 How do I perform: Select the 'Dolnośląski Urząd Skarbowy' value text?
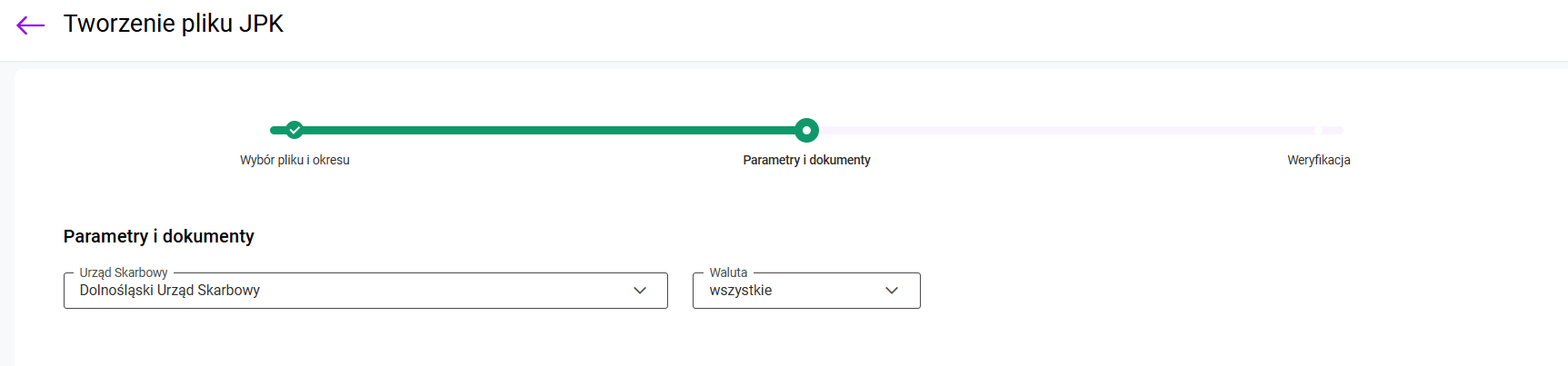point(170,291)
